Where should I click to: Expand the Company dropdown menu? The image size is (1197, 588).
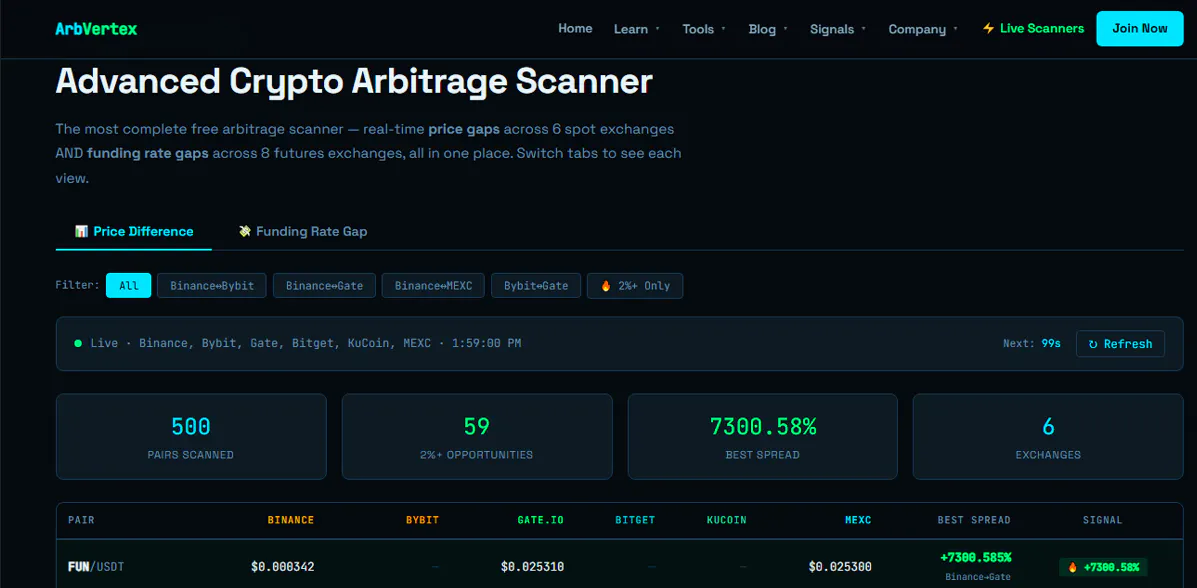click(922, 29)
